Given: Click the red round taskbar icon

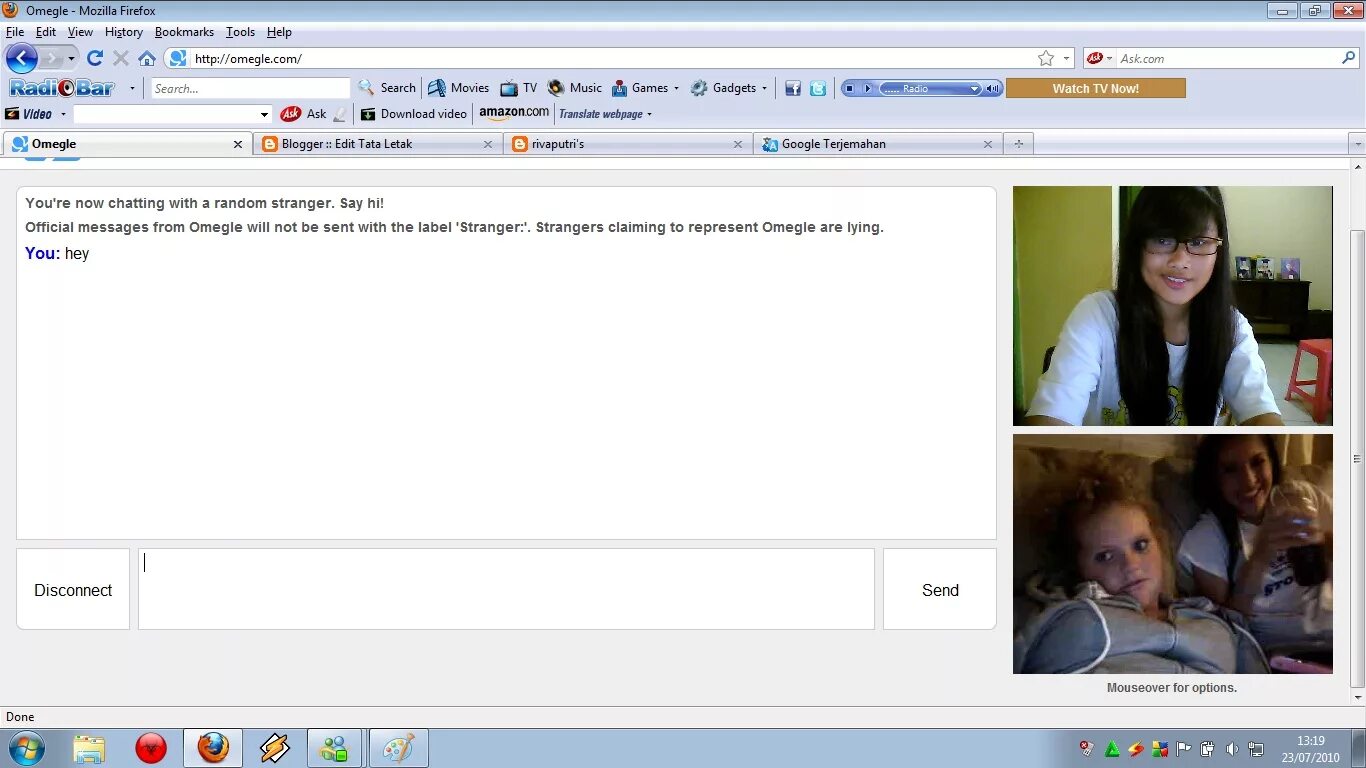Looking at the screenshot, I should pyautogui.click(x=150, y=748).
